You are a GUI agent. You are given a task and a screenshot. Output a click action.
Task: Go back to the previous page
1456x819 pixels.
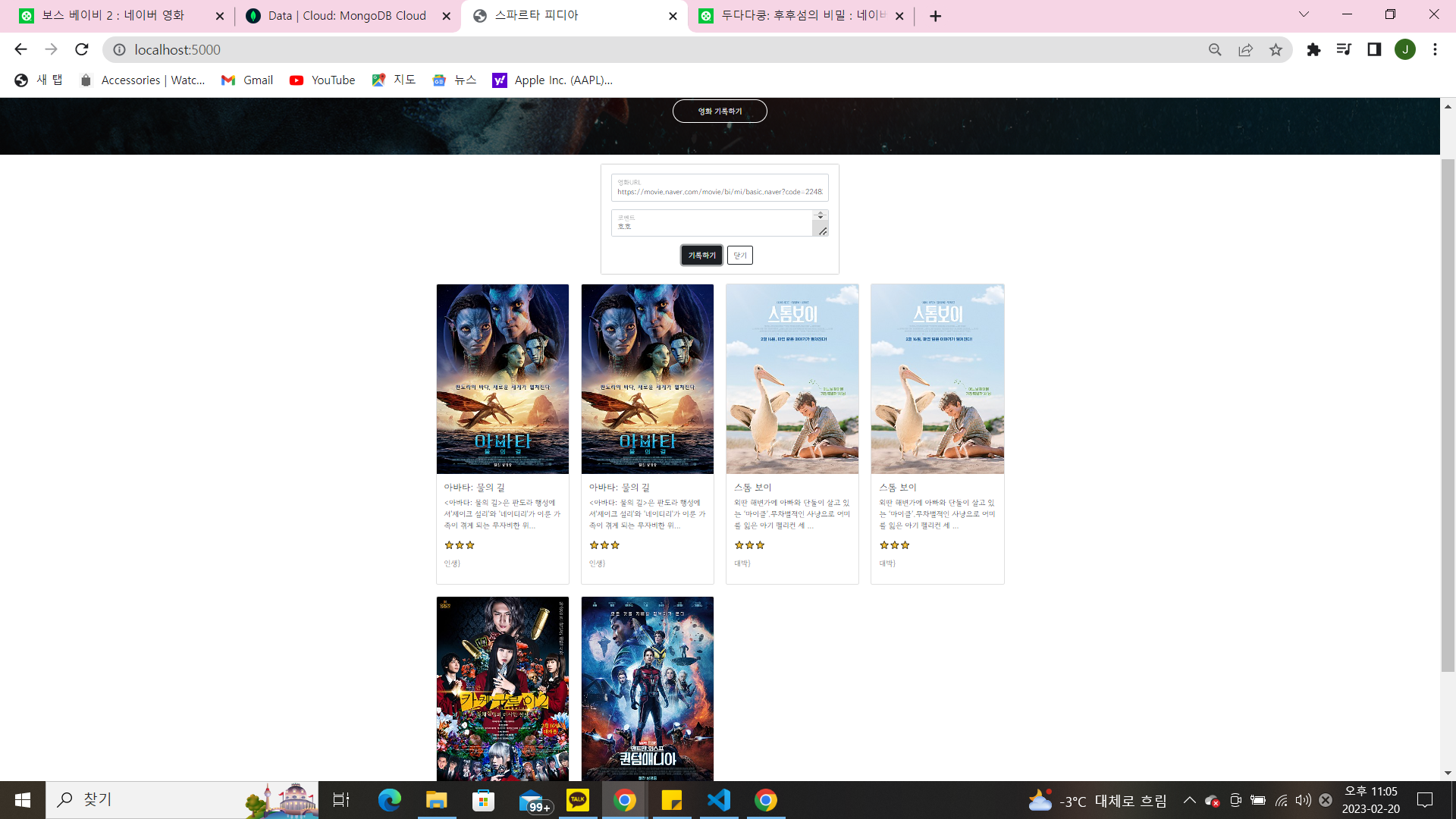point(20,49)
